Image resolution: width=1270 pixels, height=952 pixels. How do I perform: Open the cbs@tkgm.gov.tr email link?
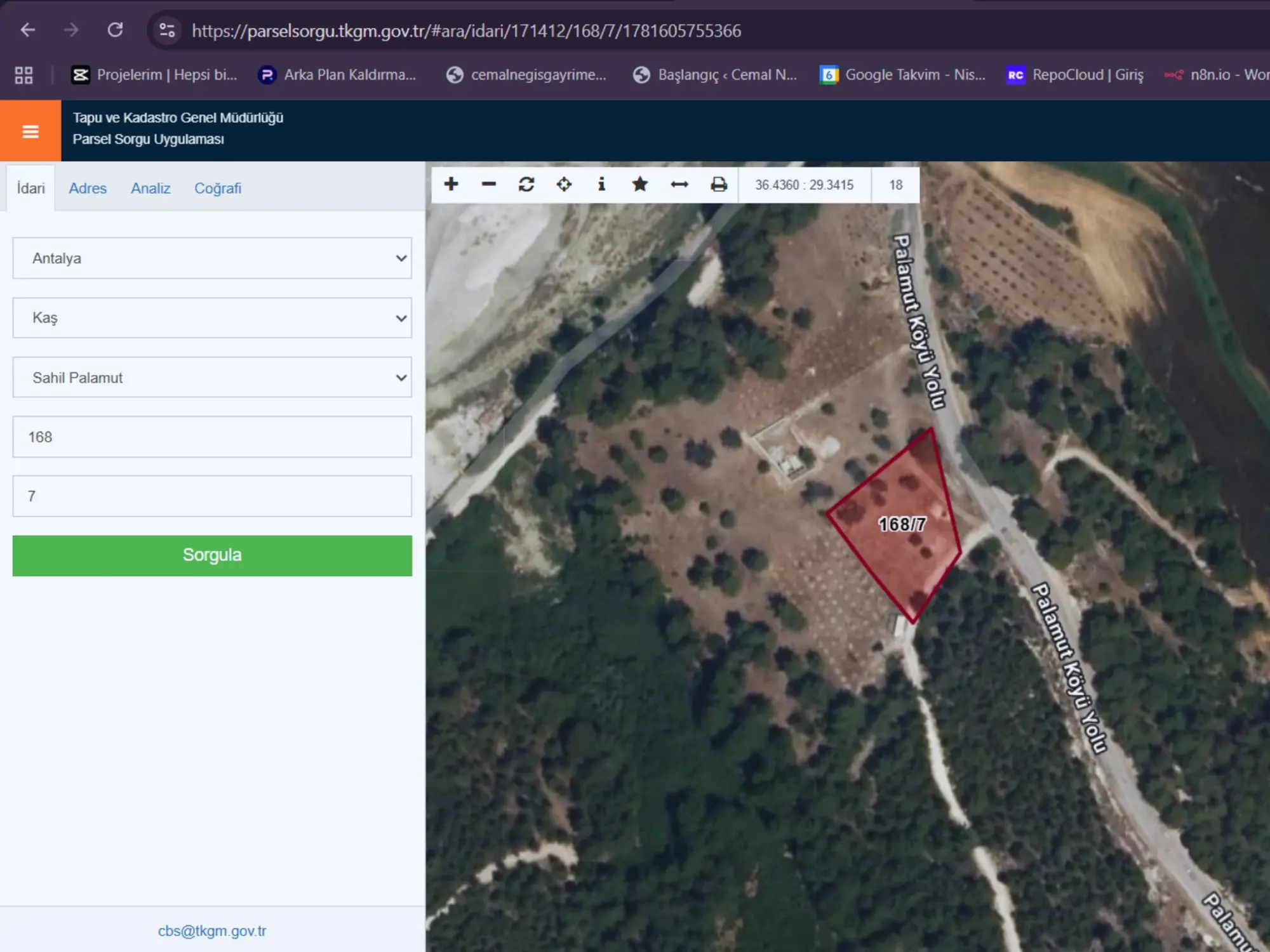point(212,930)
